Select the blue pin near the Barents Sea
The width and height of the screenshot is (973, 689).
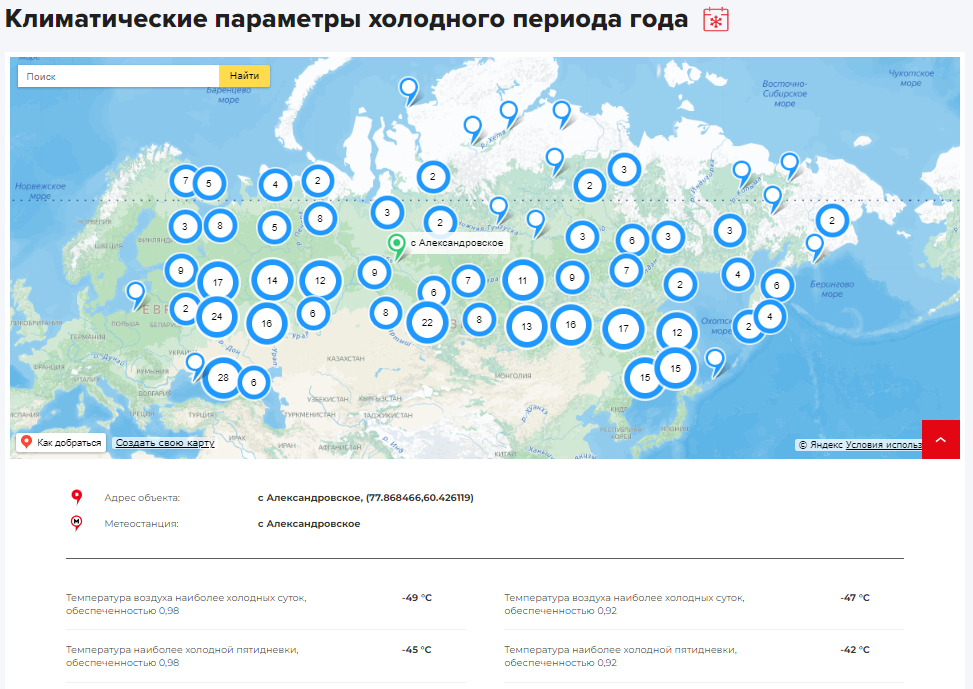[x=408, y=88]
